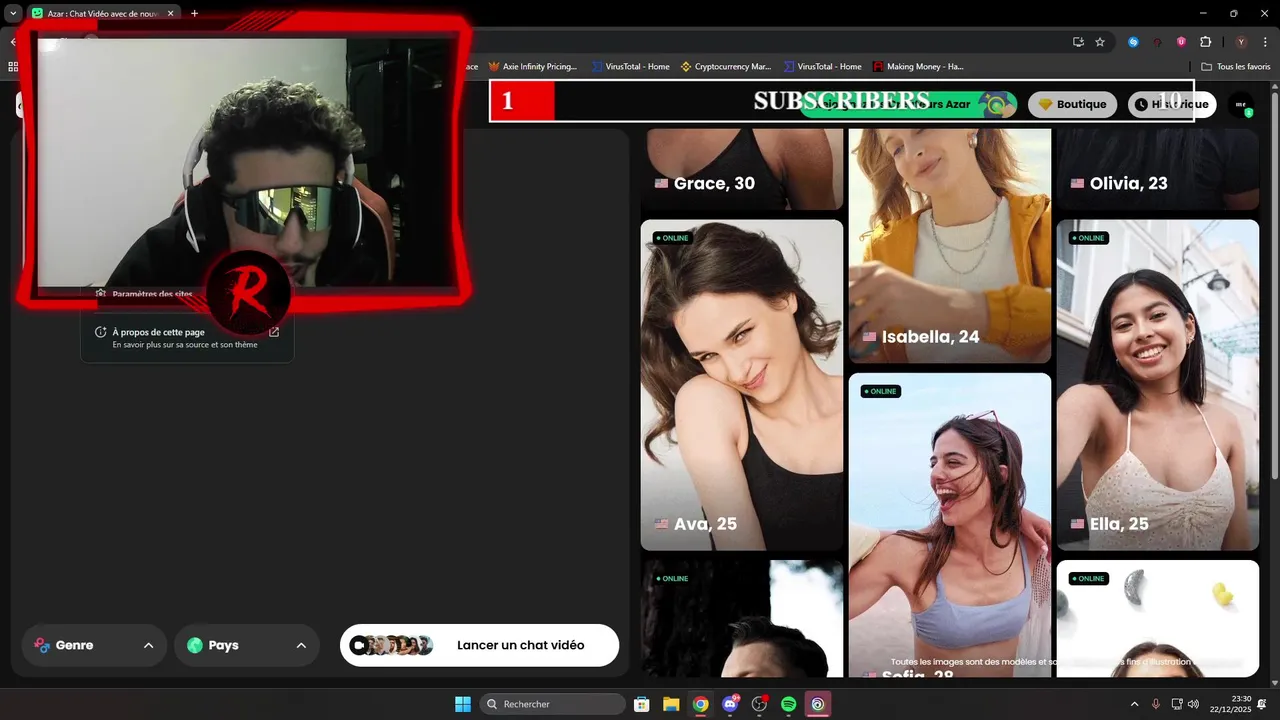Image resolution: width=1280 pixels, height=720 pixels.
Task: Open the Extensions puzzle menu
Action: (1205, 42)
